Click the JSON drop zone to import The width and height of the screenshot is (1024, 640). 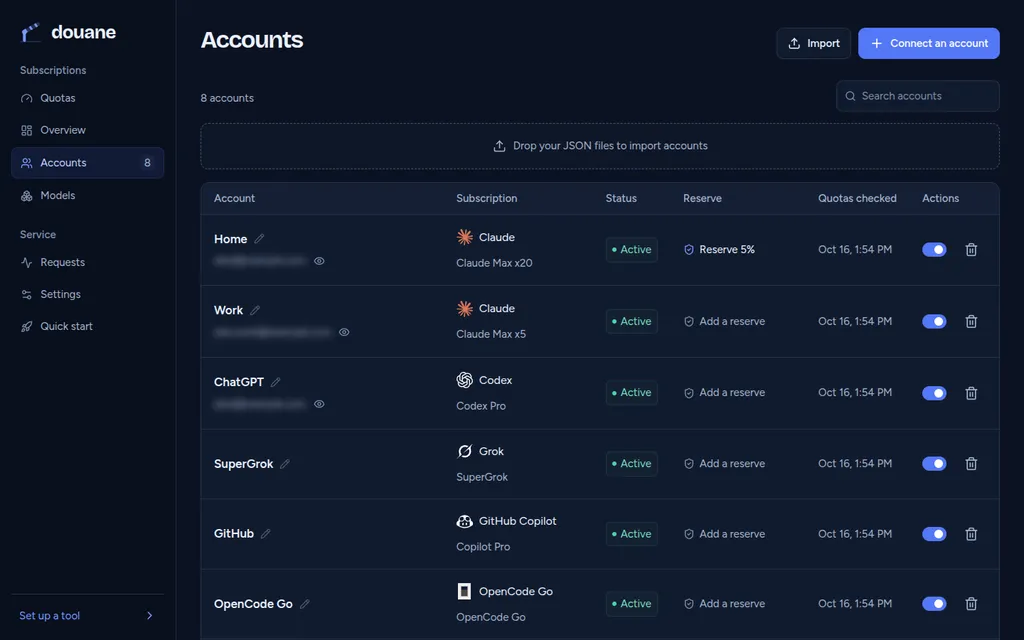(600, 146)
